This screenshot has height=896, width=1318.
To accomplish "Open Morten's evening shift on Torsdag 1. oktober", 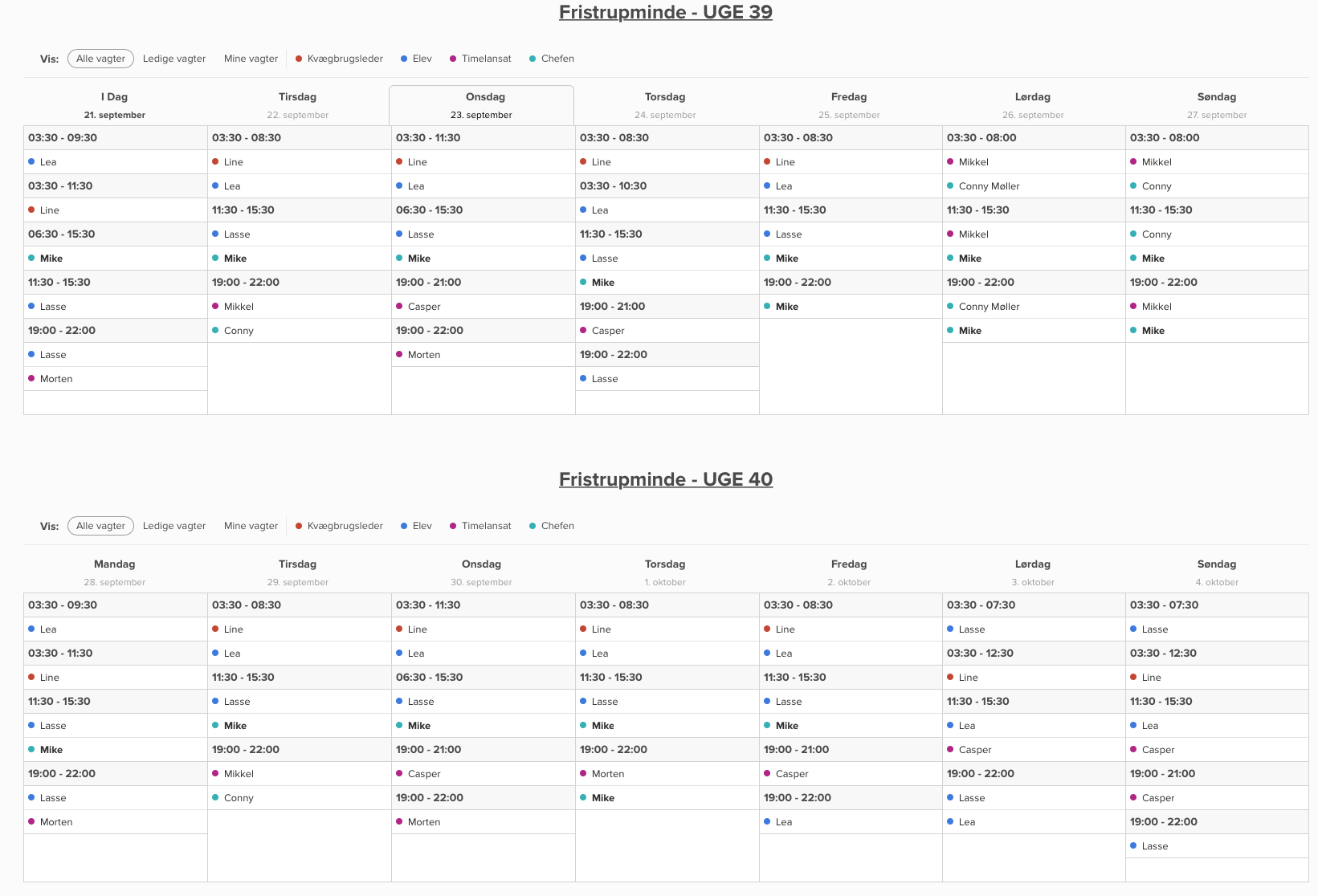I will [608, 774].
